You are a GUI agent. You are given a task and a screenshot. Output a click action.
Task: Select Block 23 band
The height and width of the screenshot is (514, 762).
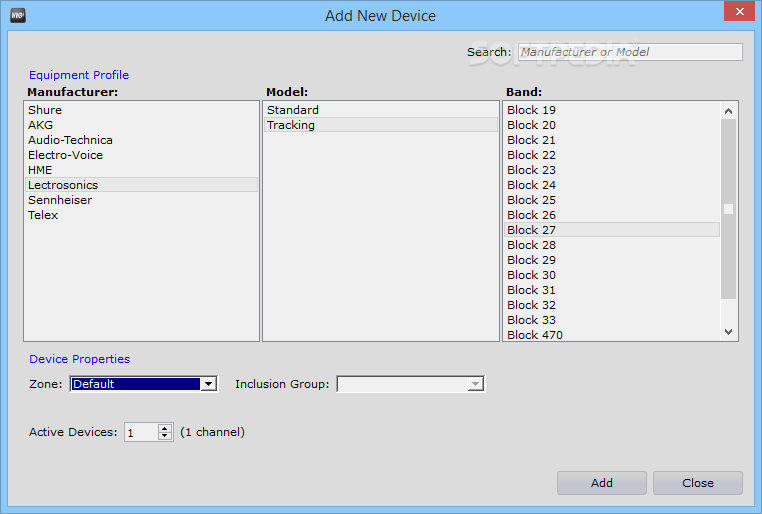612,170
